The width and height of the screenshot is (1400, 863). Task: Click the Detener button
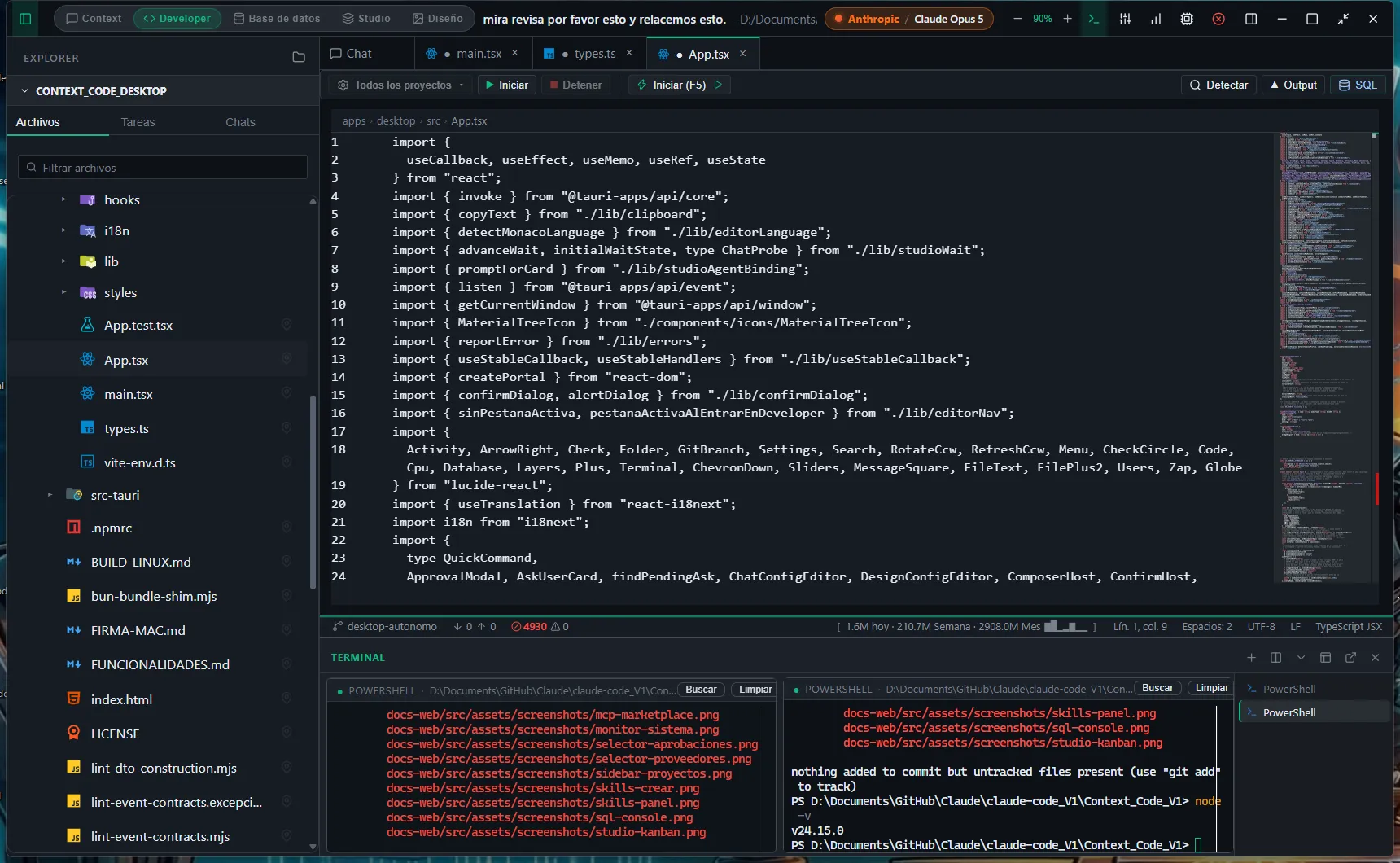575,85
